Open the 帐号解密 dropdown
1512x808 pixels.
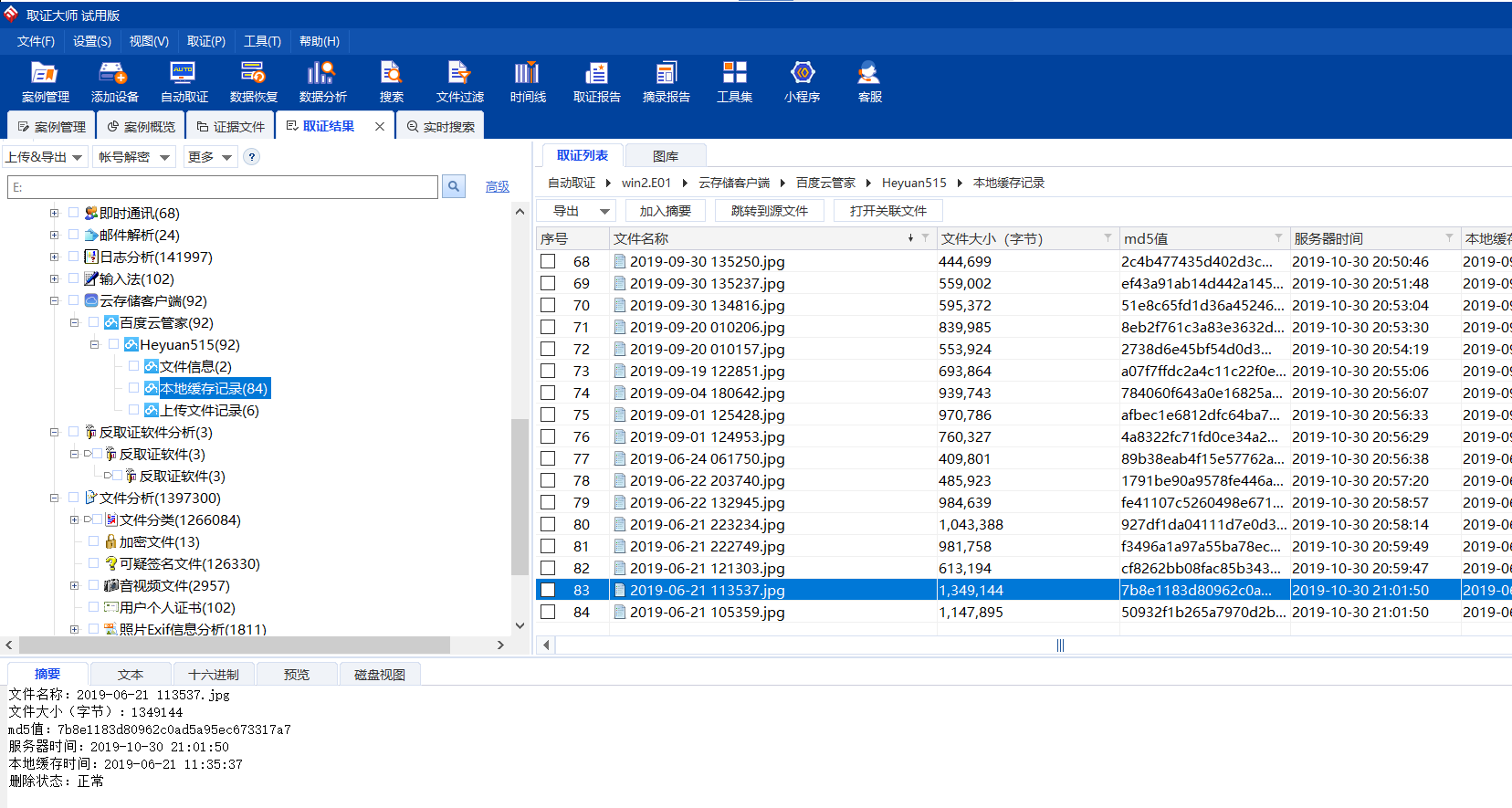coord(134,157)
